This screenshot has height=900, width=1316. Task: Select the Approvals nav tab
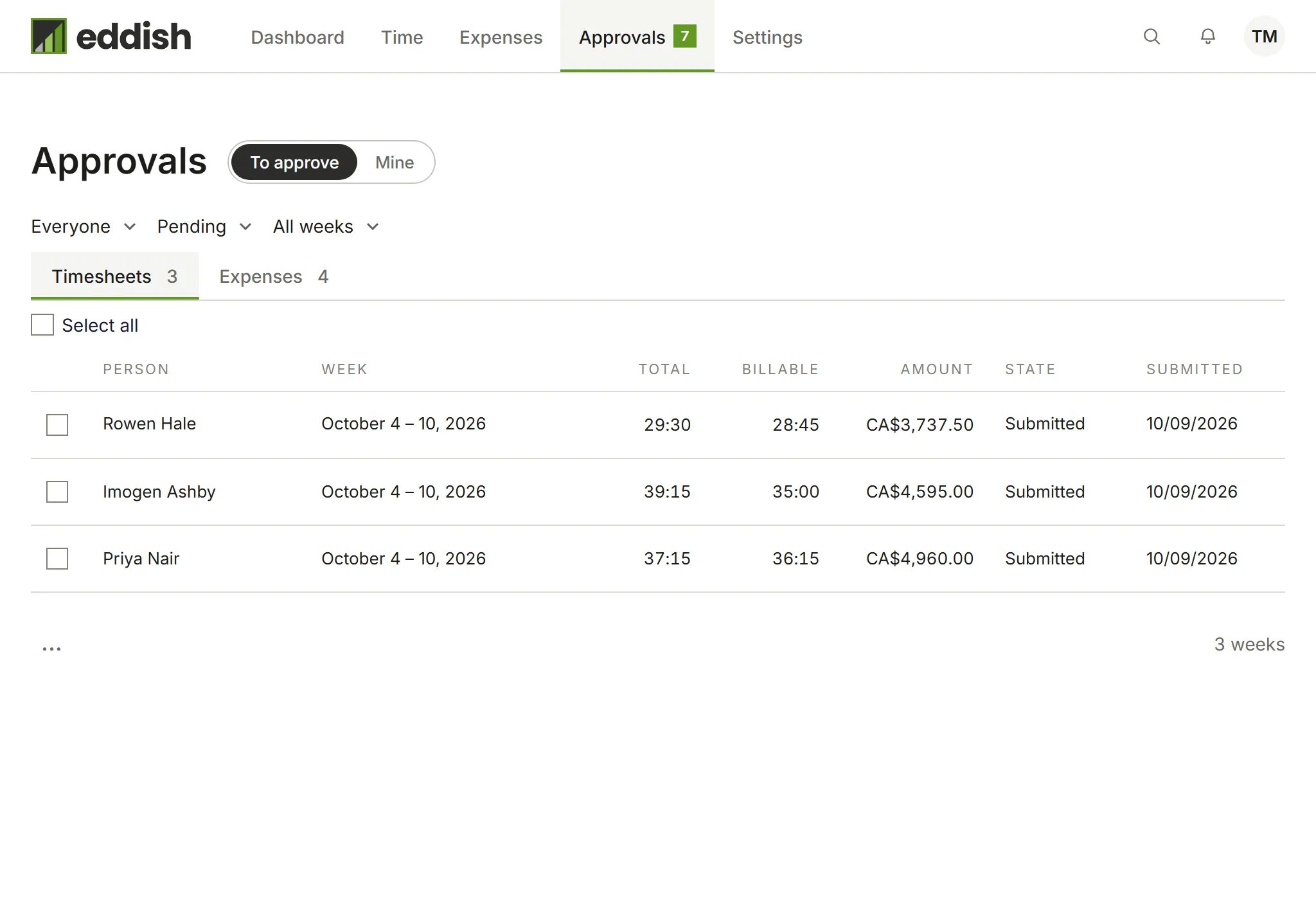(637, 36)
